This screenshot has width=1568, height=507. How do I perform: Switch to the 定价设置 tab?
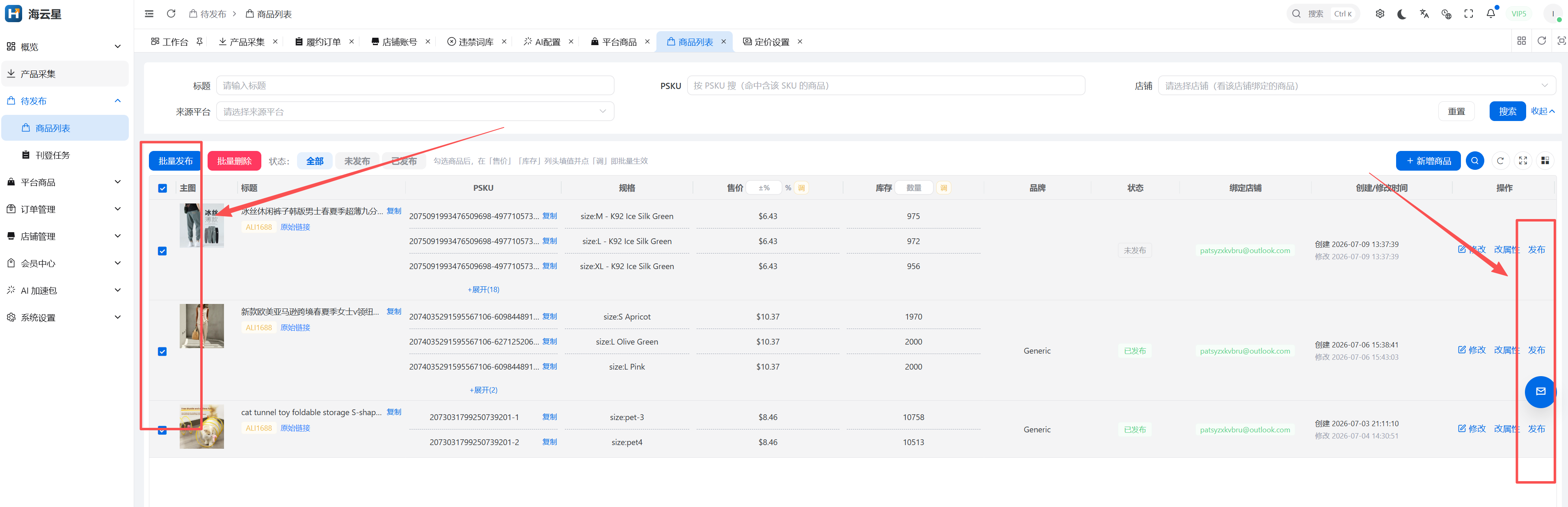click(772, 41)
